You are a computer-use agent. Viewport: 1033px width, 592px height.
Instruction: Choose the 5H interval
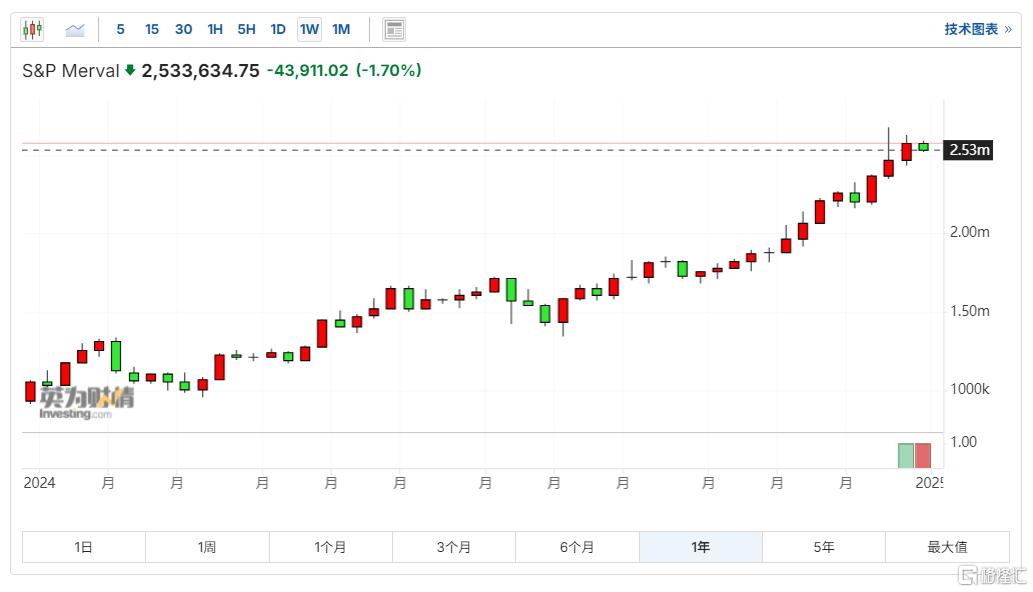tap(246, 30)
